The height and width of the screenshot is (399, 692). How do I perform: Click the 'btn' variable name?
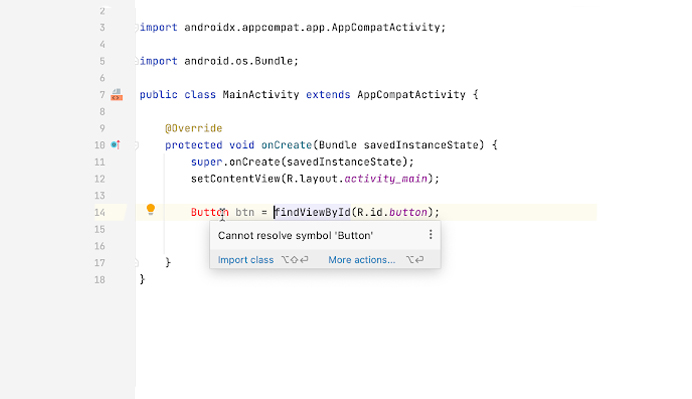pos(244,212)
